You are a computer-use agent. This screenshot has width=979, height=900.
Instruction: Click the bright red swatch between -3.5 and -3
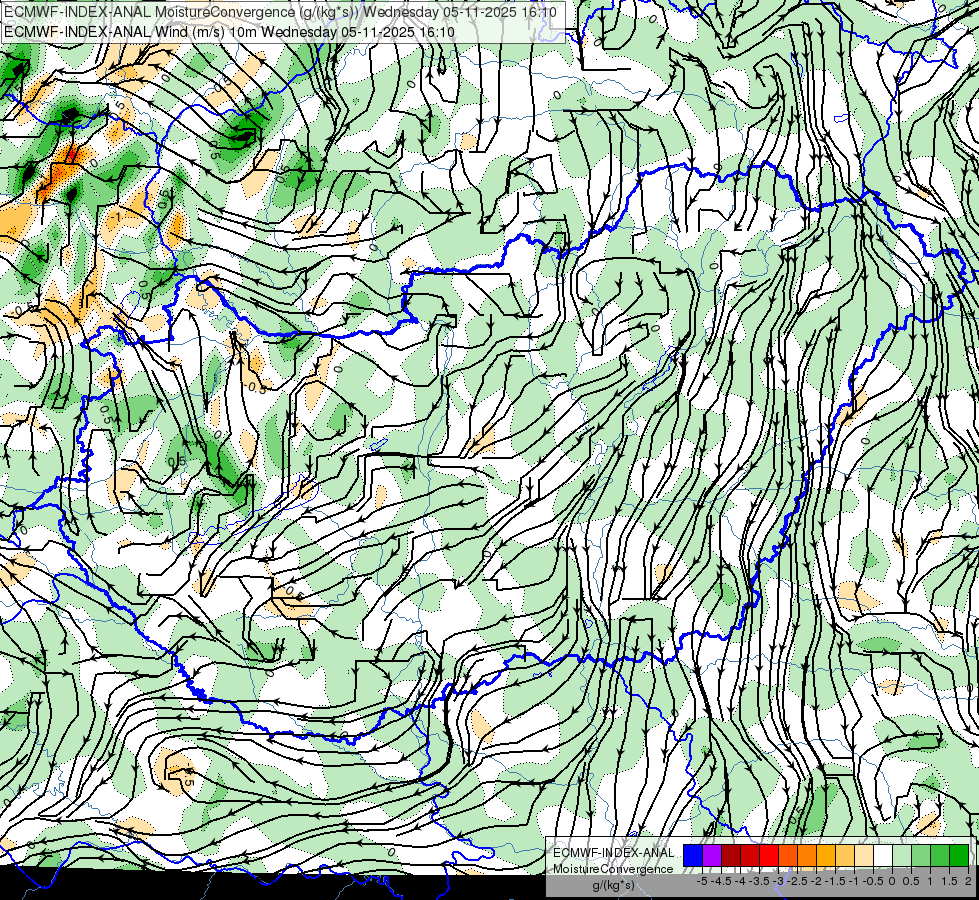769,855
